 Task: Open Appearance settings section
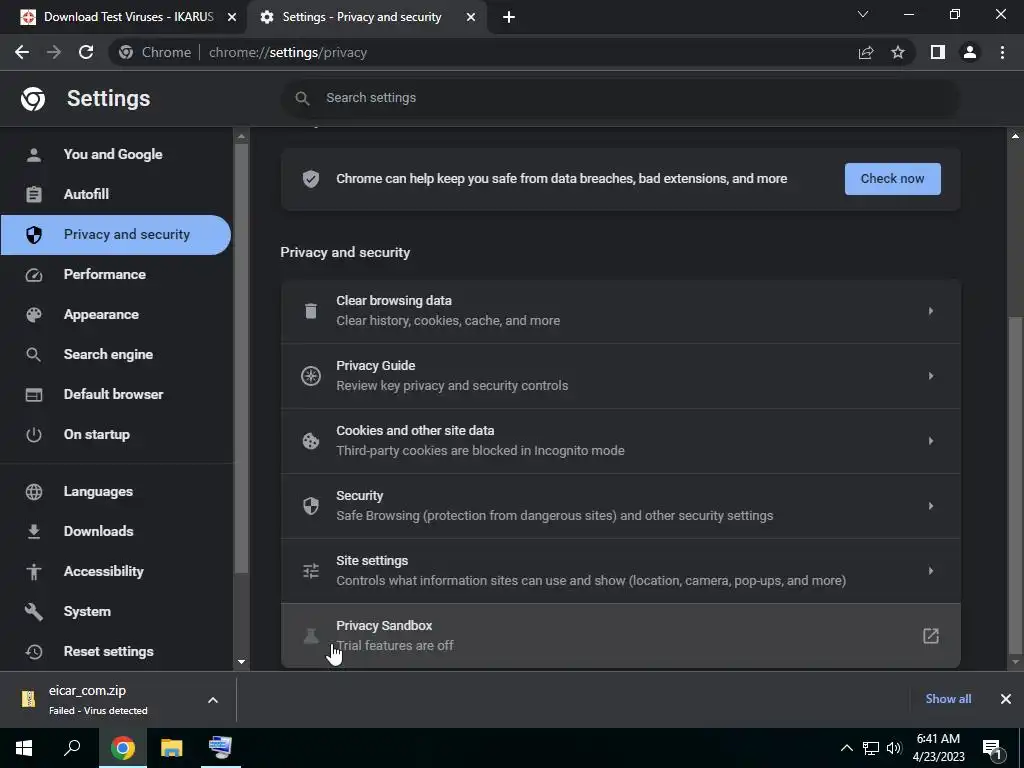[x=116, y=315]
